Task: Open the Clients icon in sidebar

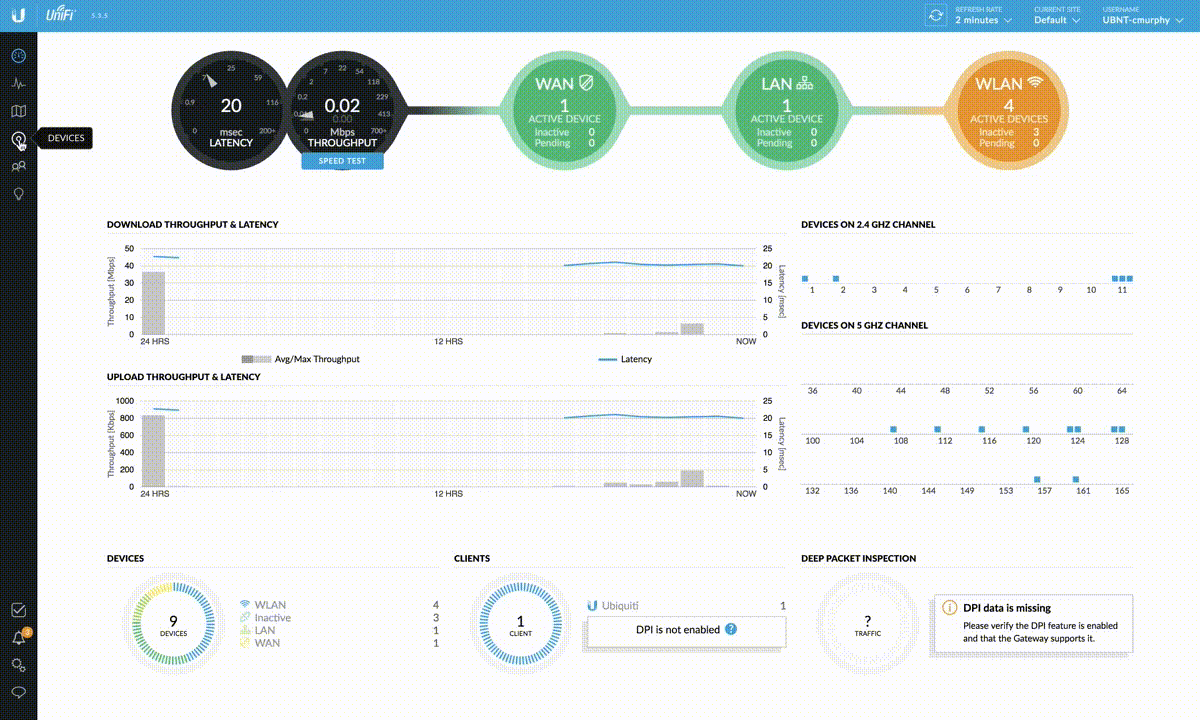Action: click(18, 166)
